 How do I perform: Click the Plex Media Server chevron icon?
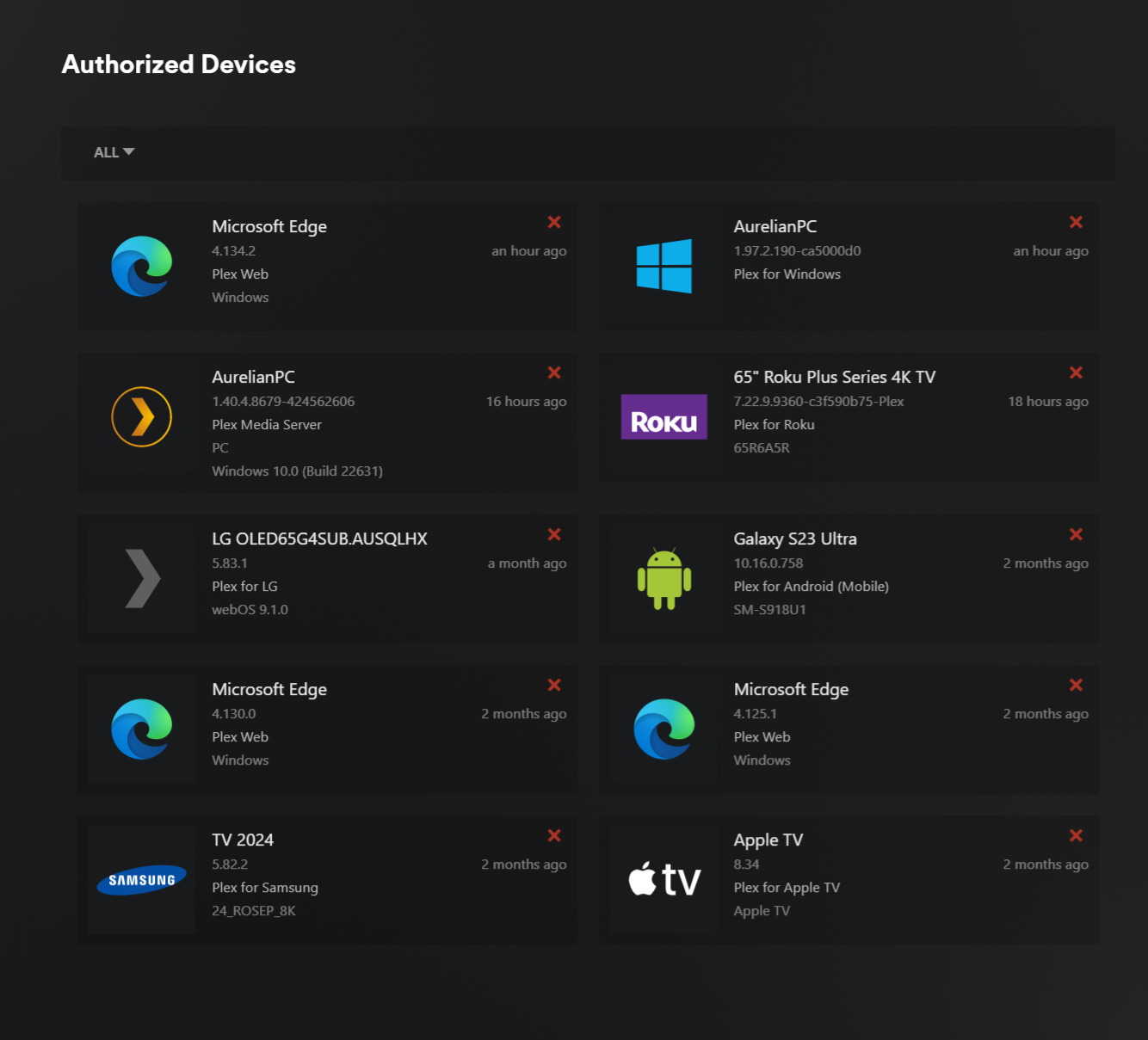click(142, 417)
